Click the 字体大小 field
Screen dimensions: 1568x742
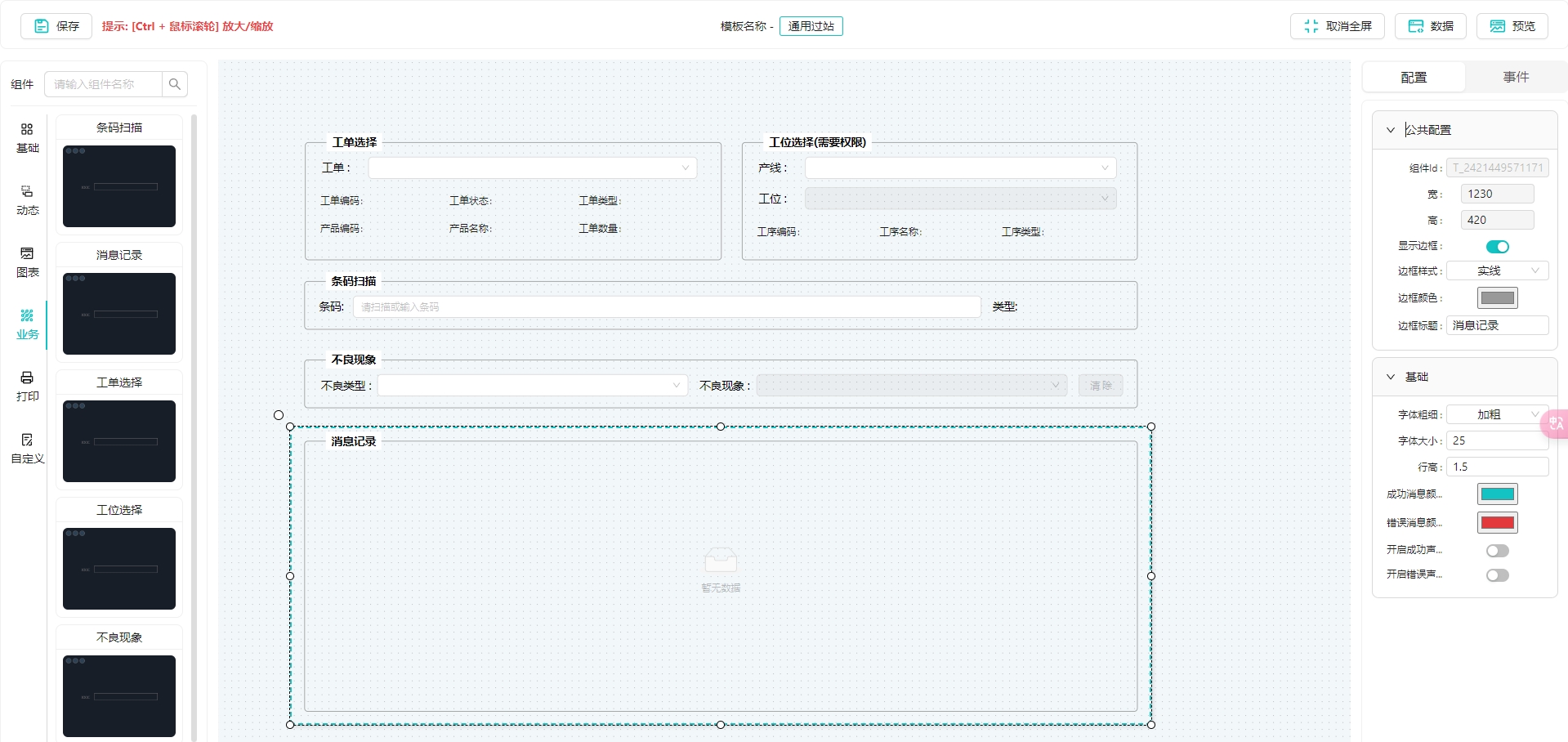[1498, 440]
